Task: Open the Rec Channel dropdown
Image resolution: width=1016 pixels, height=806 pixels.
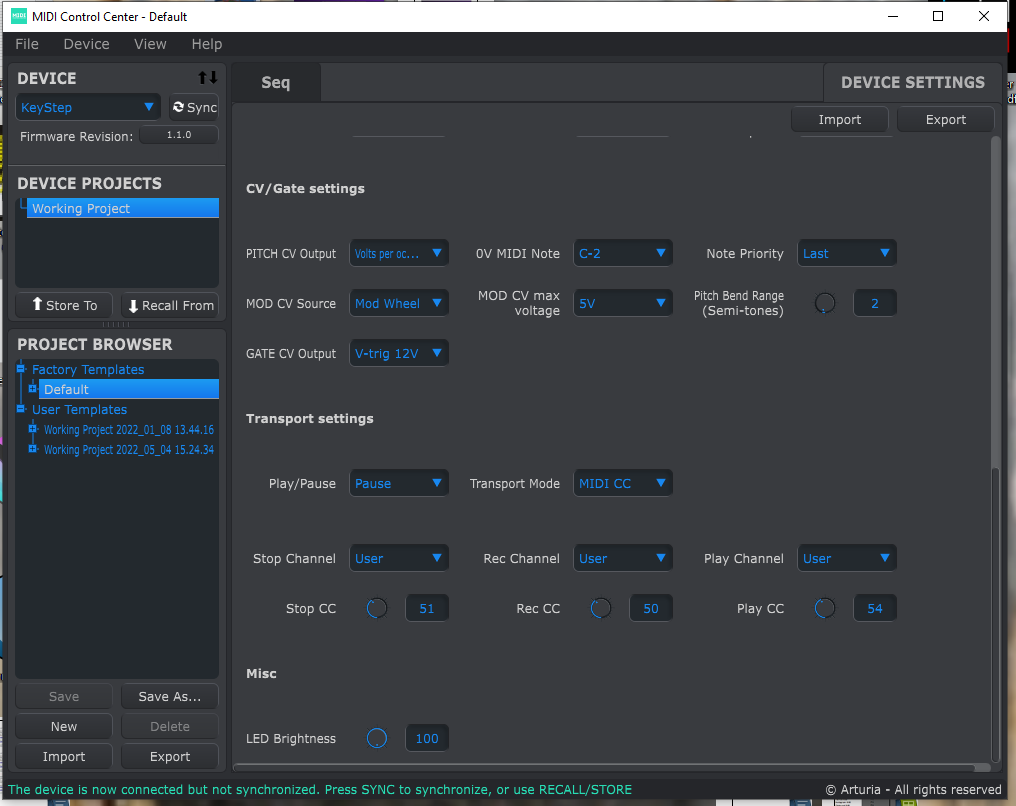Action: [x=623, y=558]
